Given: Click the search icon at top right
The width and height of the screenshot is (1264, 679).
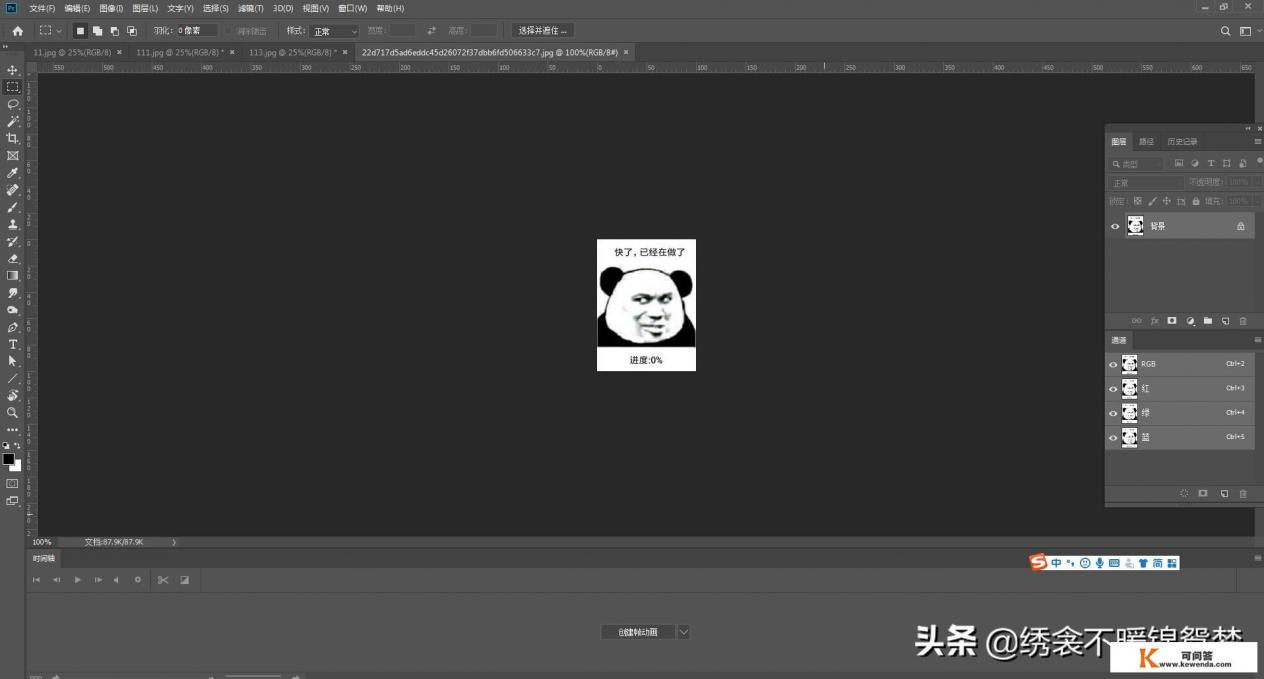Looking at the screenshot, I should (1226, 31).
